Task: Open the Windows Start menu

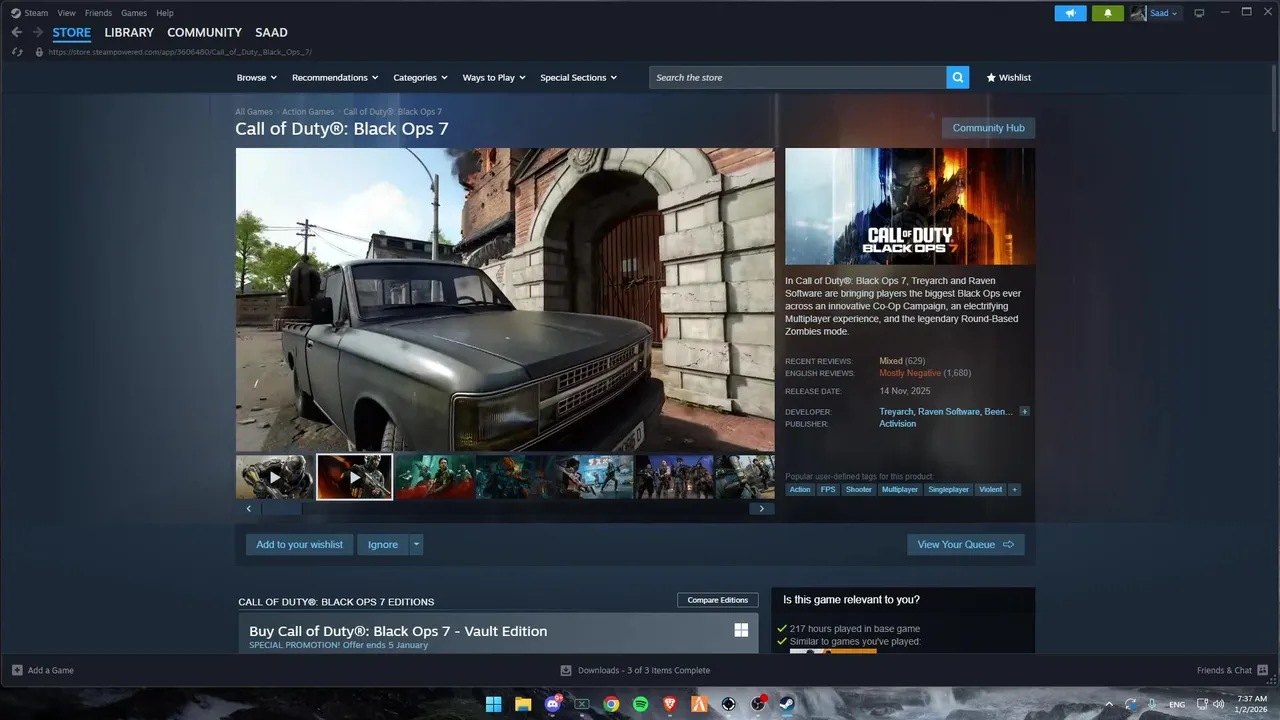Action: coord(493,704)
